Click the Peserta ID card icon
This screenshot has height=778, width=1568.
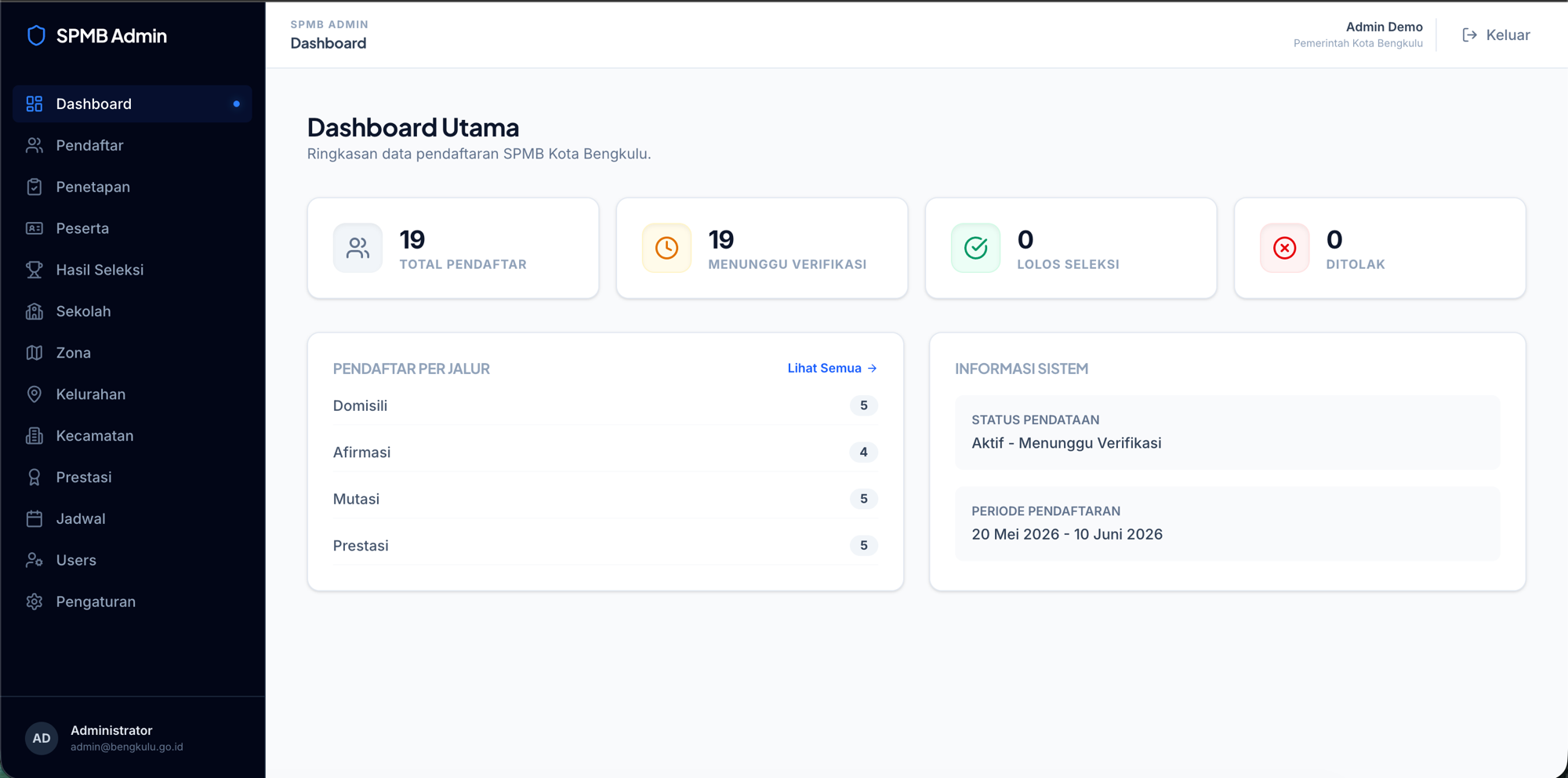pos(34,228)
